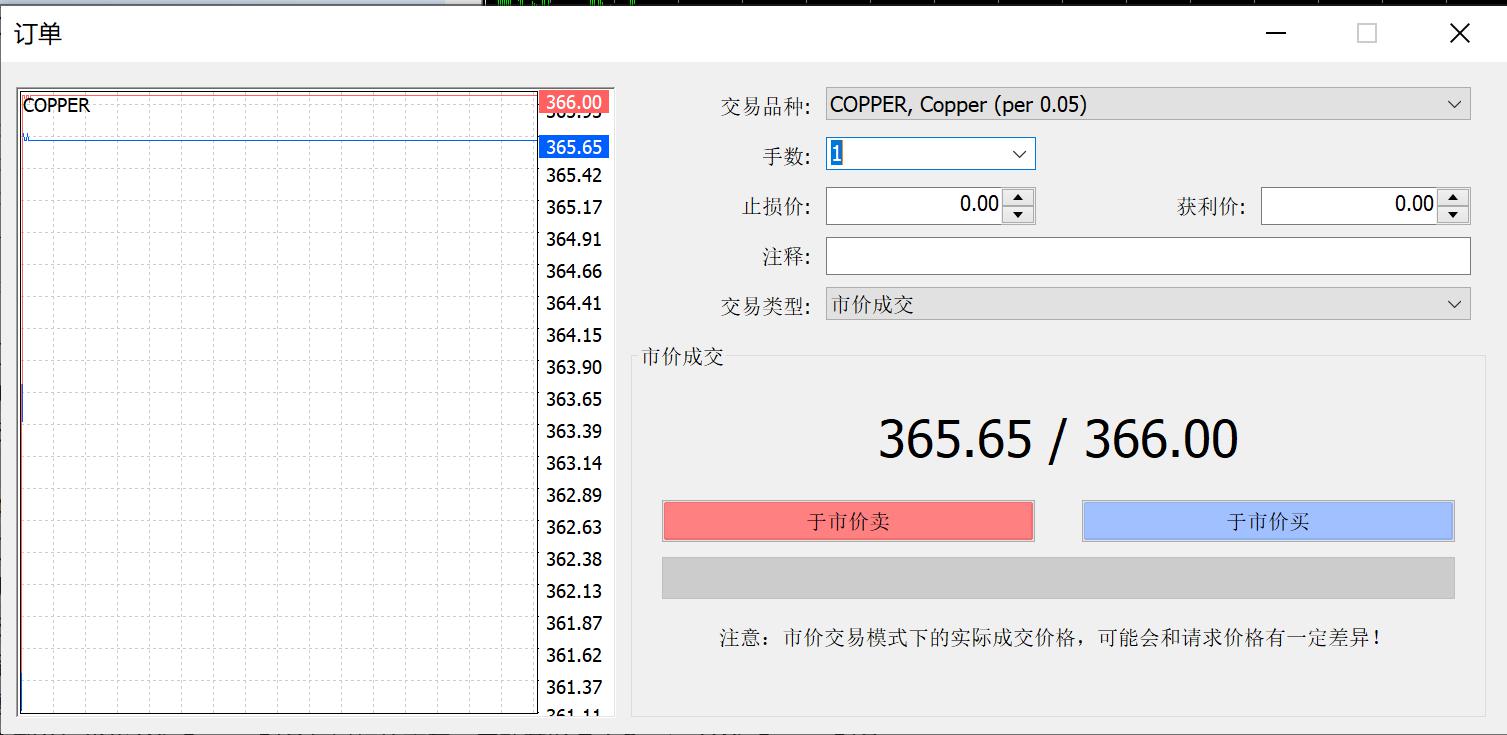Increase 止损价 using its up arrow
Screen dimensions: 1507x735
1018,198
